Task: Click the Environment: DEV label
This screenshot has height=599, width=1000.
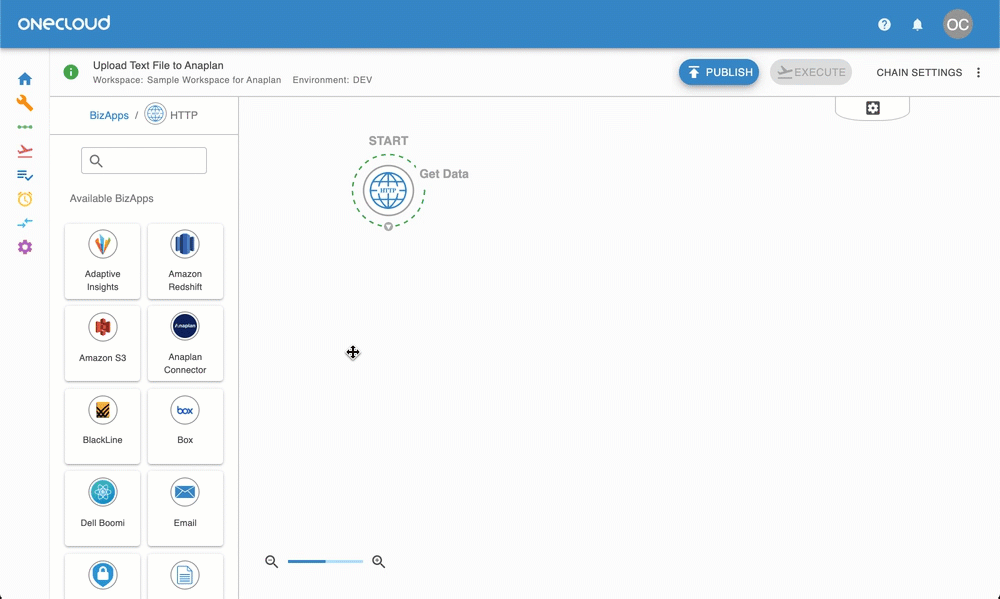Action: click(332, 80)
